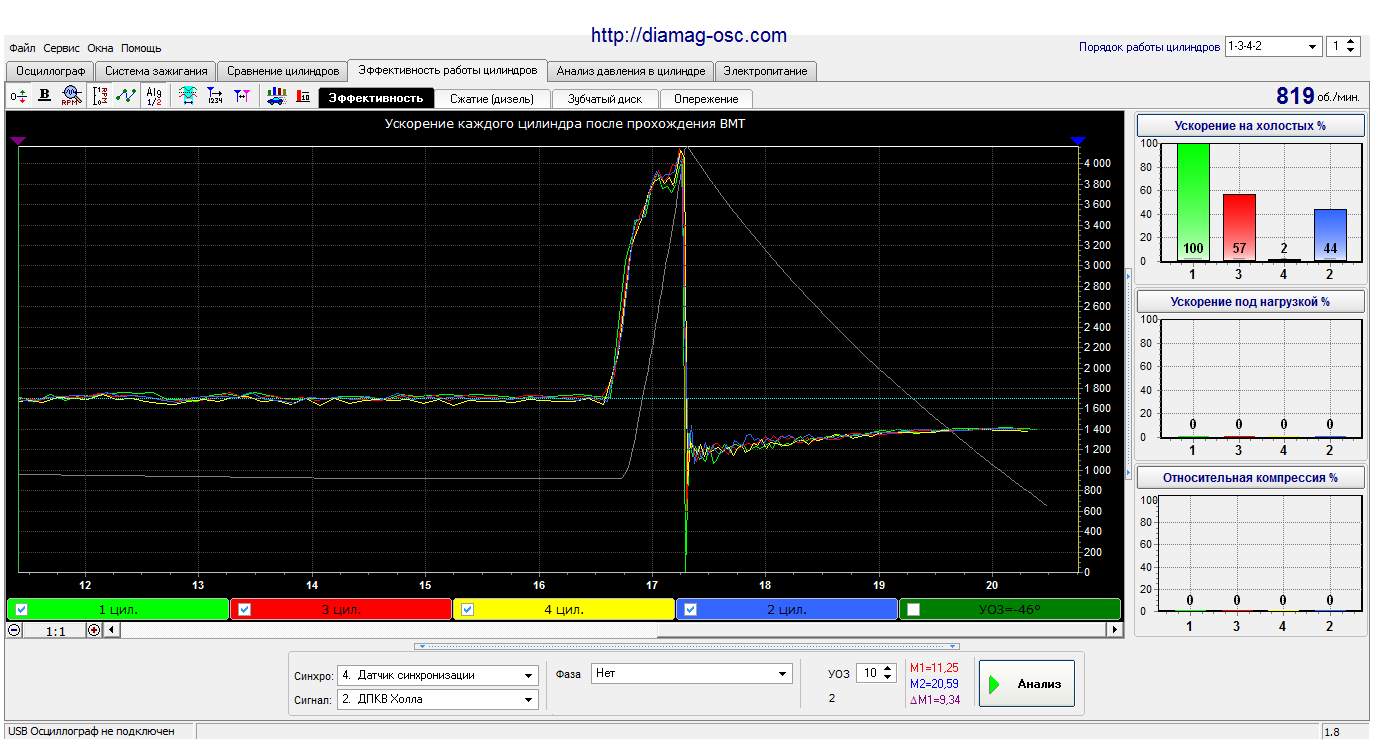Viewport: 1382px width, 744px height.
Task: Switch to the Система зажигания tab
Action: click(156, 71)
